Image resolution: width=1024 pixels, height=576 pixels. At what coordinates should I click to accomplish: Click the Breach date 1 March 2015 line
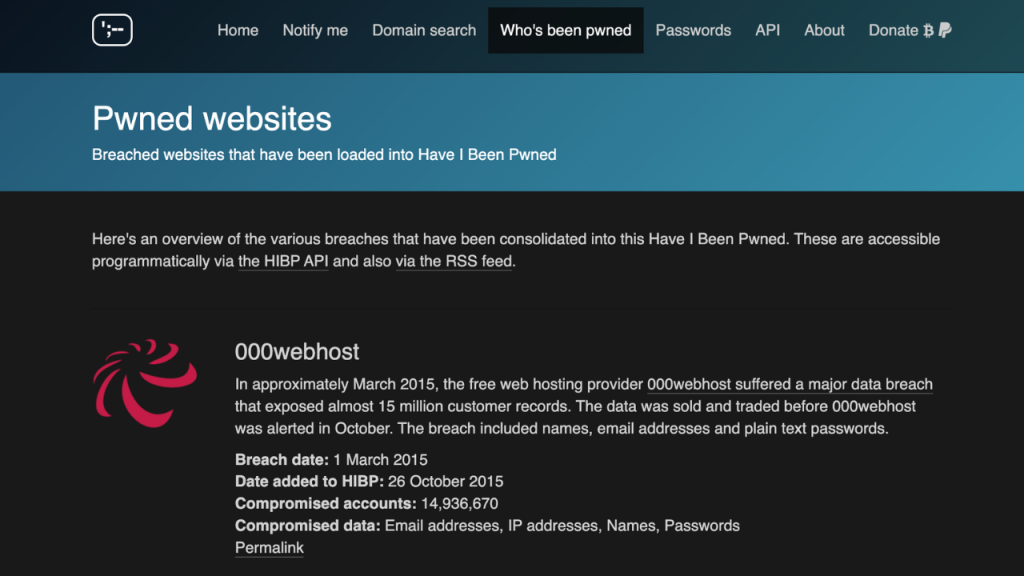point(331,460)
